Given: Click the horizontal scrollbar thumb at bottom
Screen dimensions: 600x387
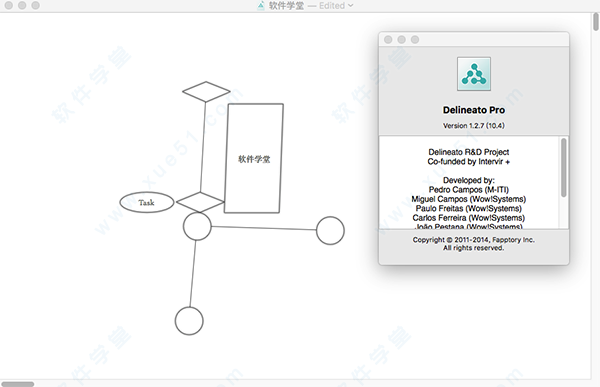Looking at the screenshot, I should coord(18,384).
